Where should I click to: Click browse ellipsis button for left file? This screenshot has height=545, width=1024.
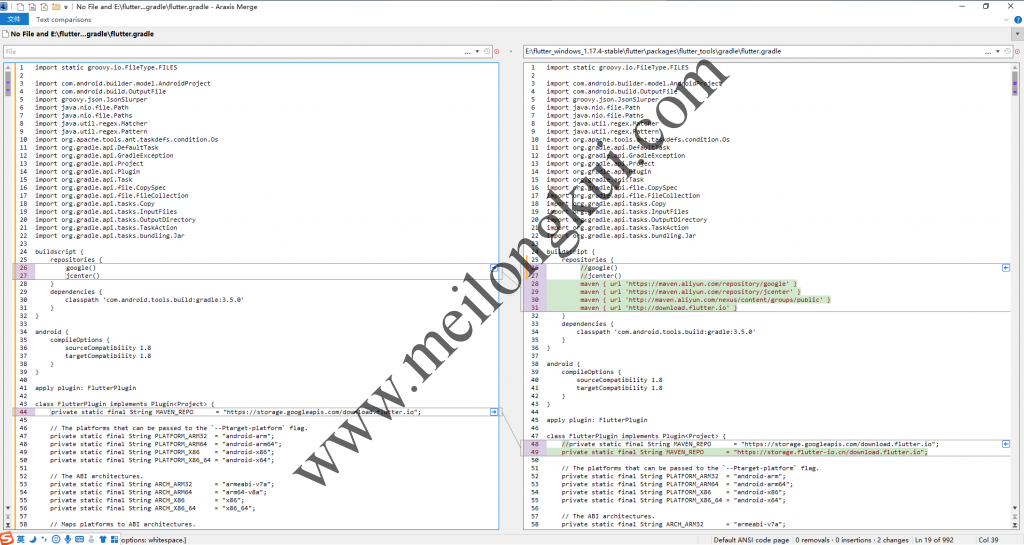(x=468, y=51)
